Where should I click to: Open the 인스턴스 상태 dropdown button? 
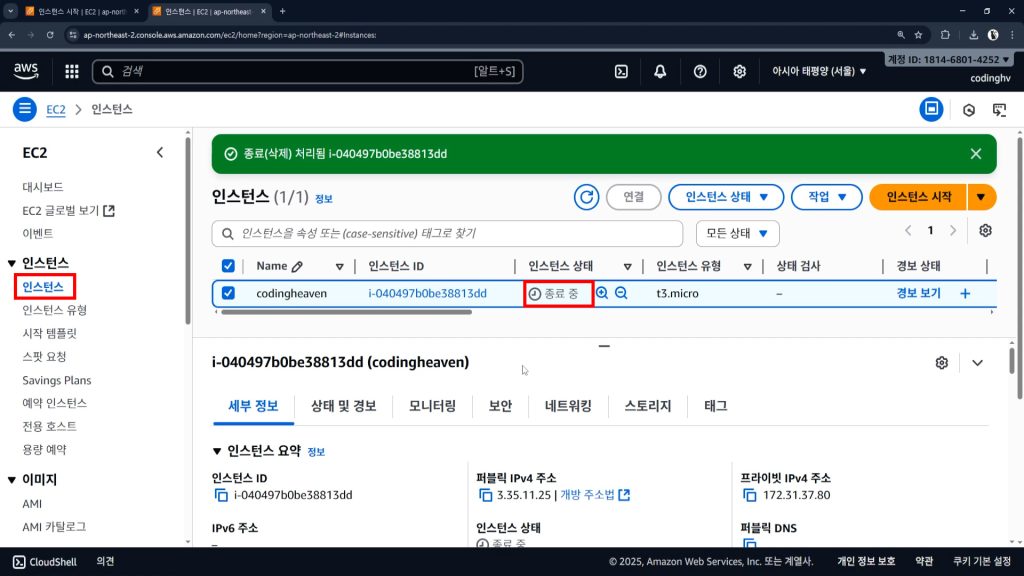[726, 197]
